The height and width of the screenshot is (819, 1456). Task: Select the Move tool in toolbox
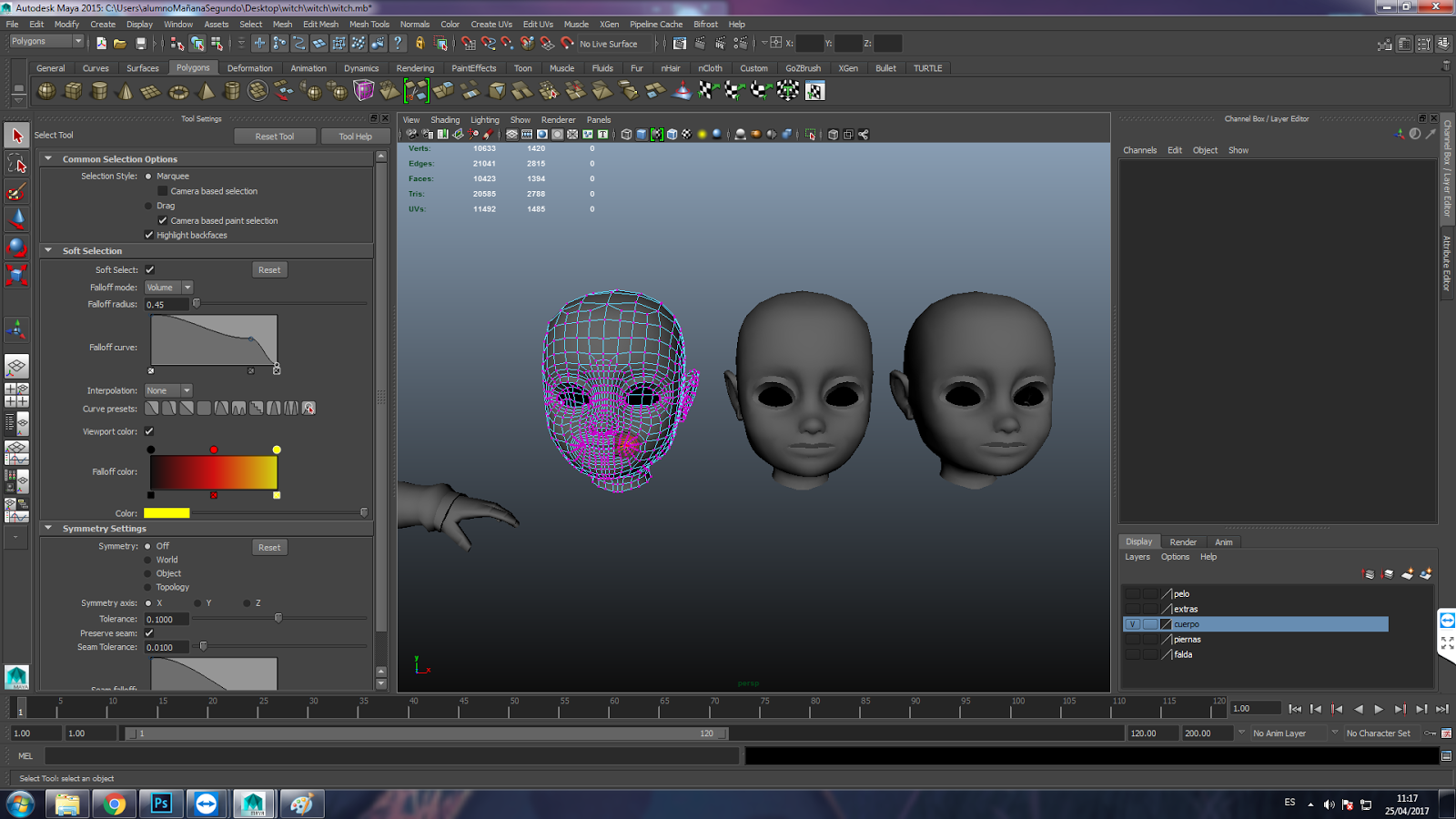tap(16, 219)
